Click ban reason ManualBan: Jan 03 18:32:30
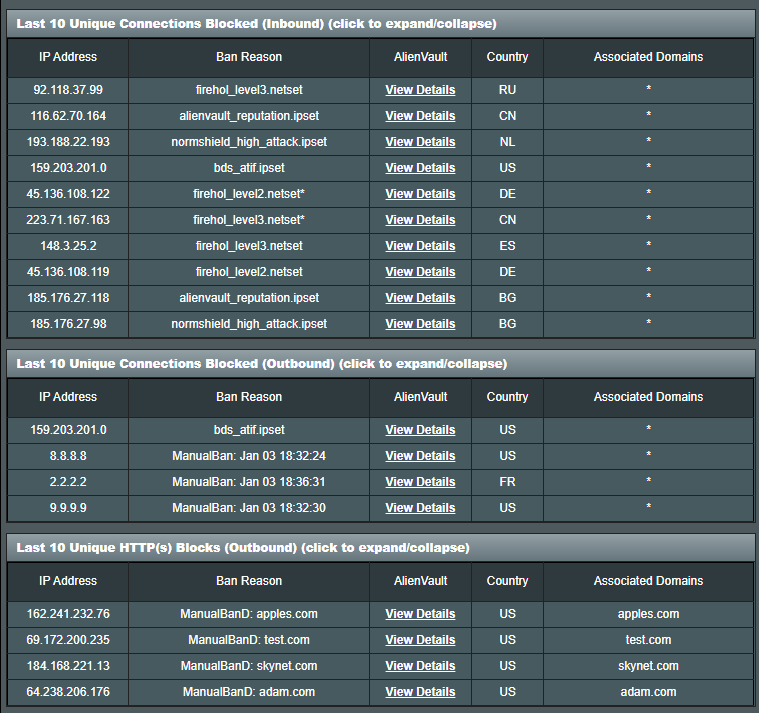Viewport: 759px width, 713px height. click(249, 508)
